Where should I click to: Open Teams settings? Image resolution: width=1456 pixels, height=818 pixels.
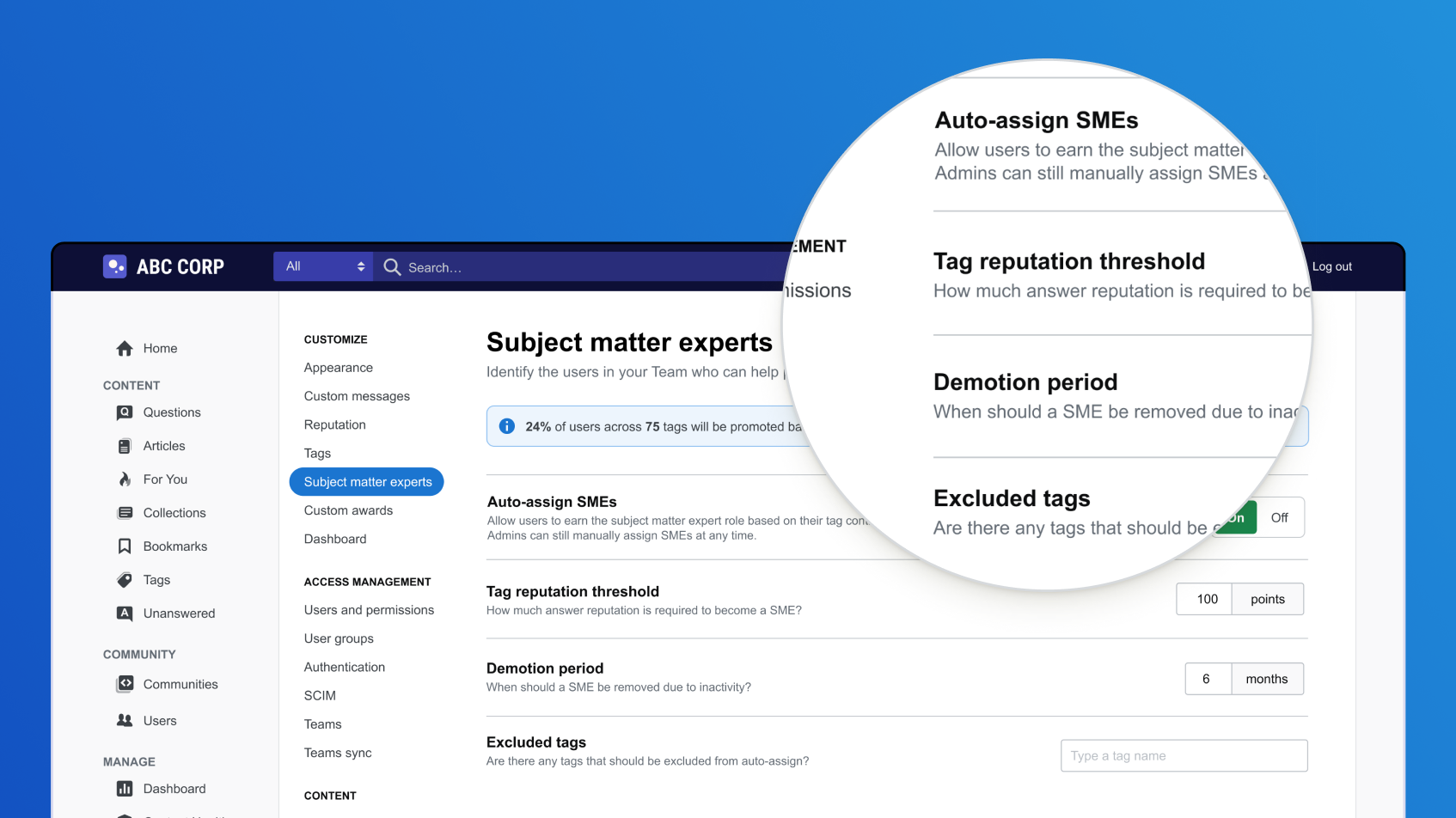point(323,724)
